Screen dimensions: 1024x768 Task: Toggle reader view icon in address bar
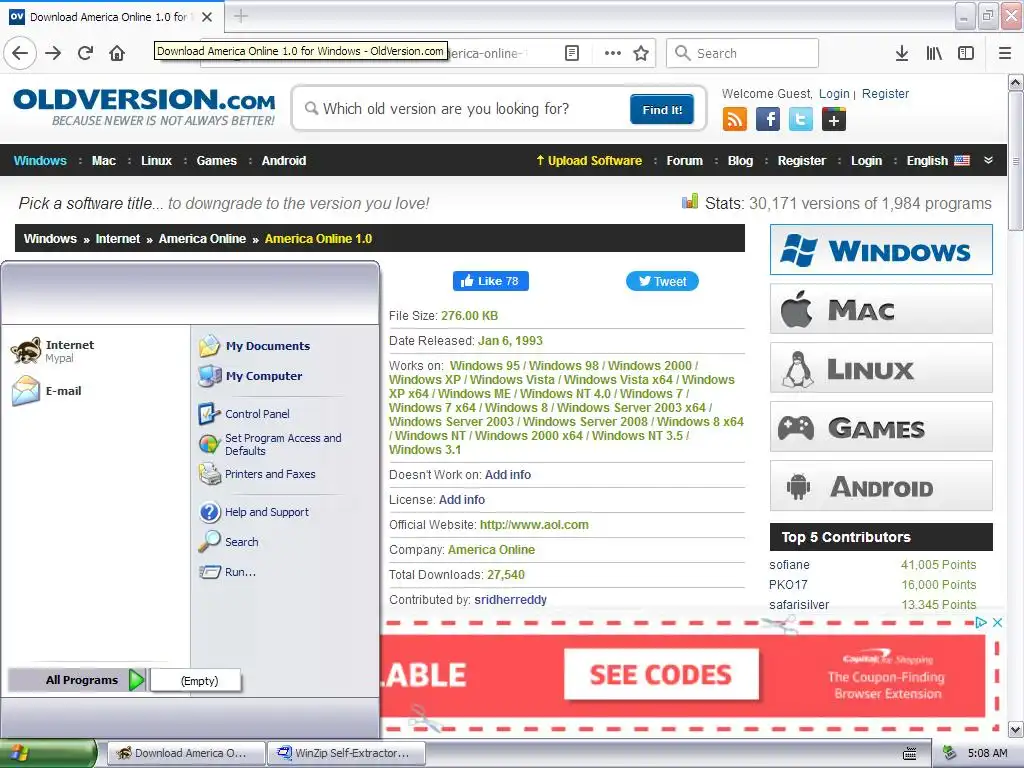point(571,53)
